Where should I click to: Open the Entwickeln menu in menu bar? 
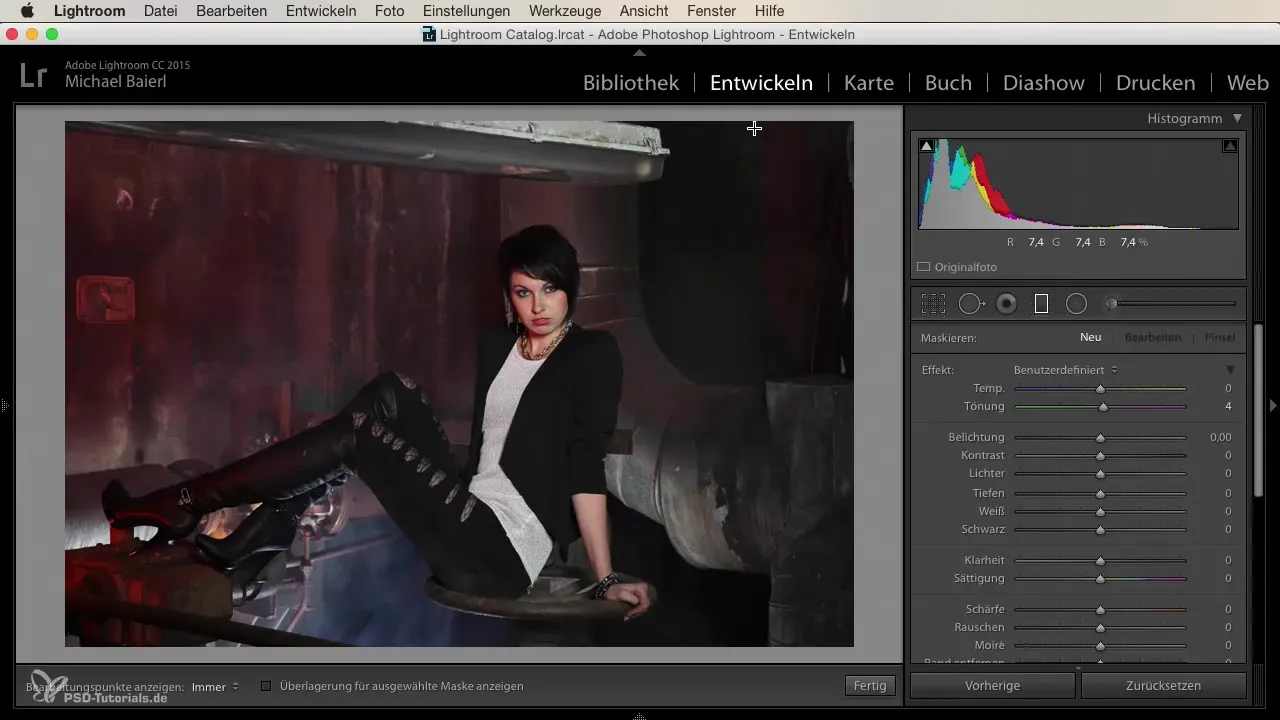tap(321, 11)
